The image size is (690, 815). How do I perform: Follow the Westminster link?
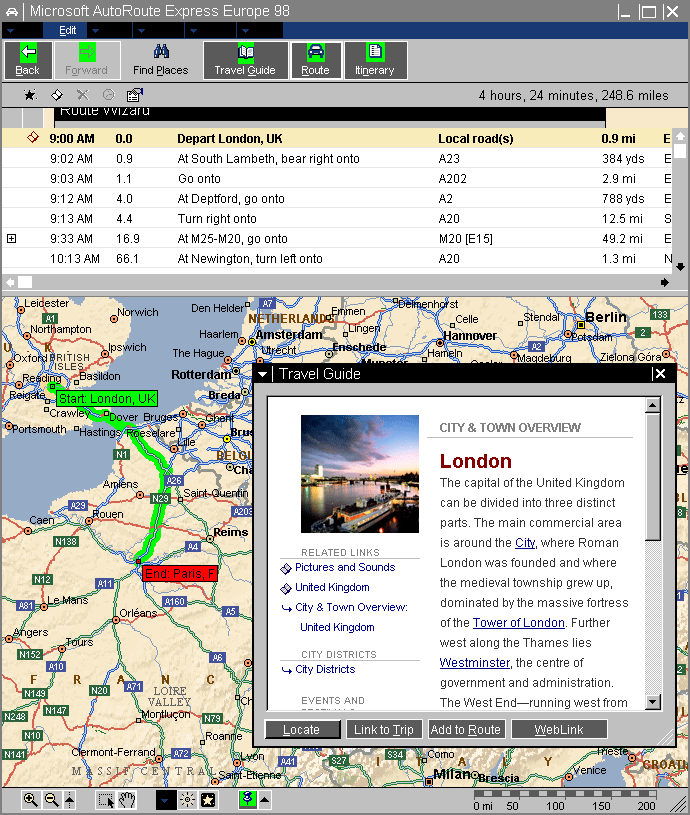(x=474, y=663)
